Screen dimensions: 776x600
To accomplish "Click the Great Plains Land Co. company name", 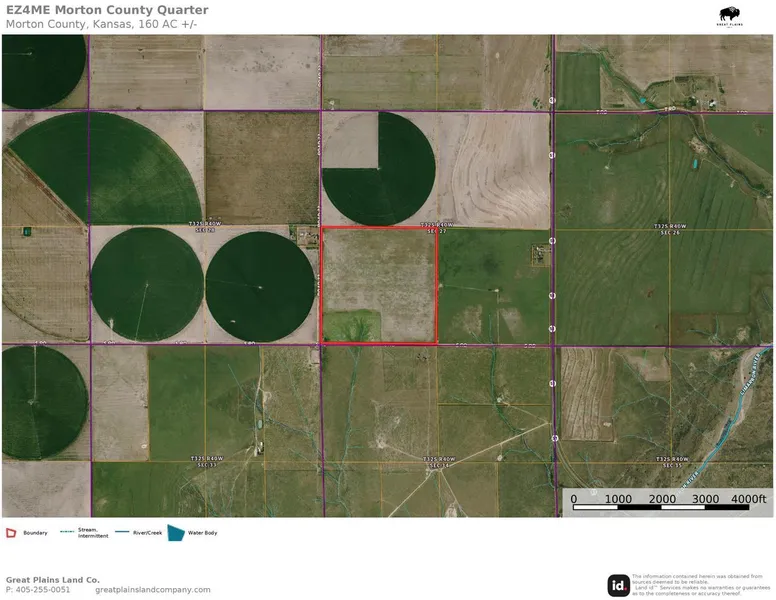I will [53, 580].
